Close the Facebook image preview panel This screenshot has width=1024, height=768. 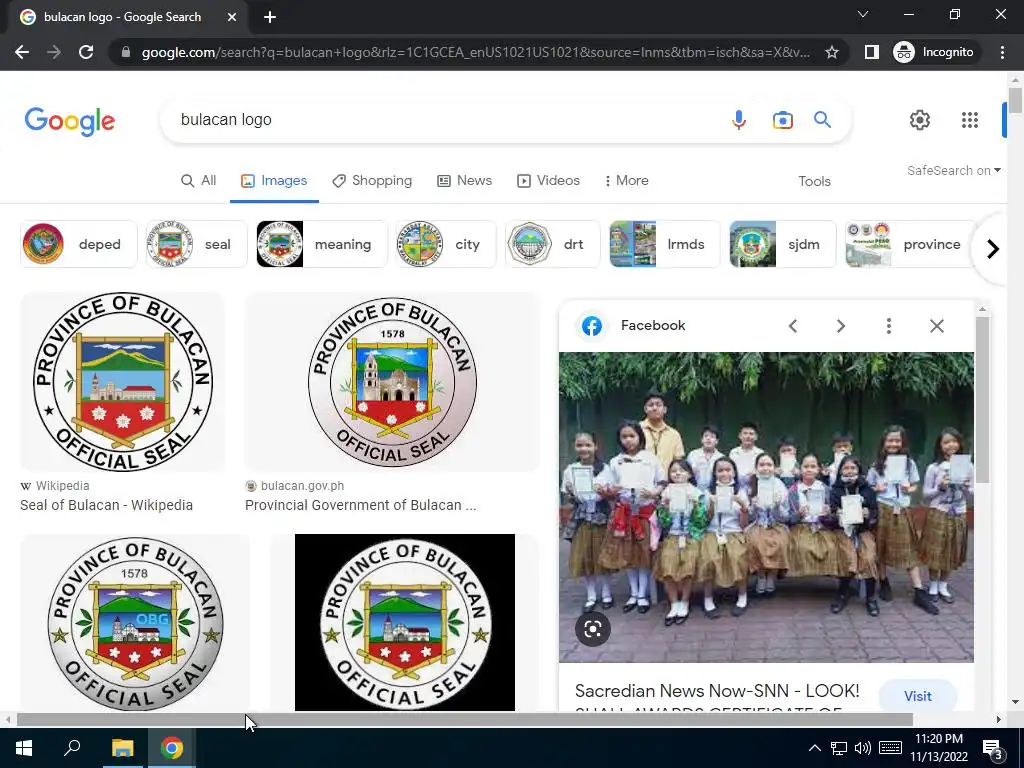tap(936, 326)
